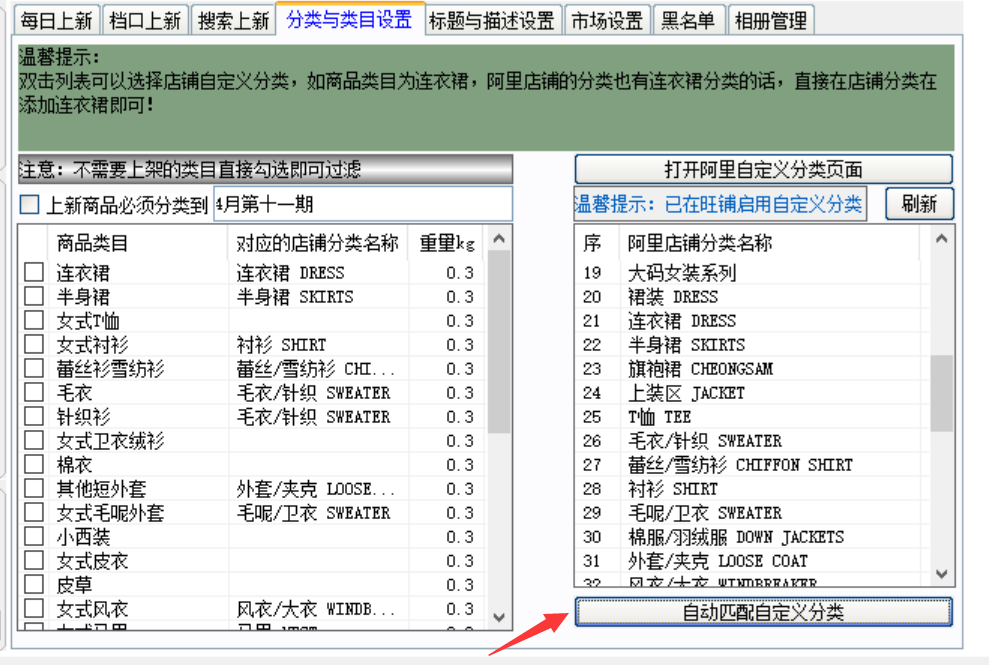Click empty mapping cell for 棉衣 row
The height and width of the screenshot is (665, 989).
coord(318,464)
